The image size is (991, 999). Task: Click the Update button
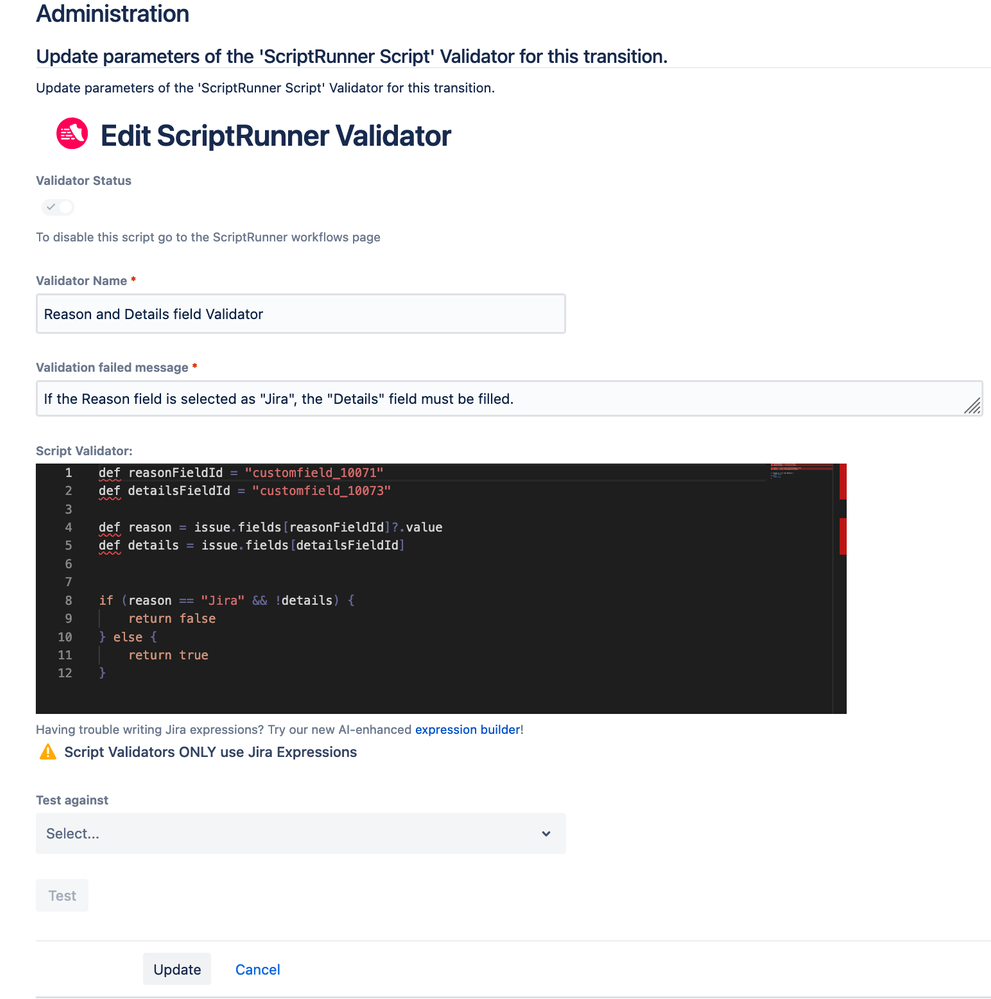pyautogui.click(x=177, y=970)
